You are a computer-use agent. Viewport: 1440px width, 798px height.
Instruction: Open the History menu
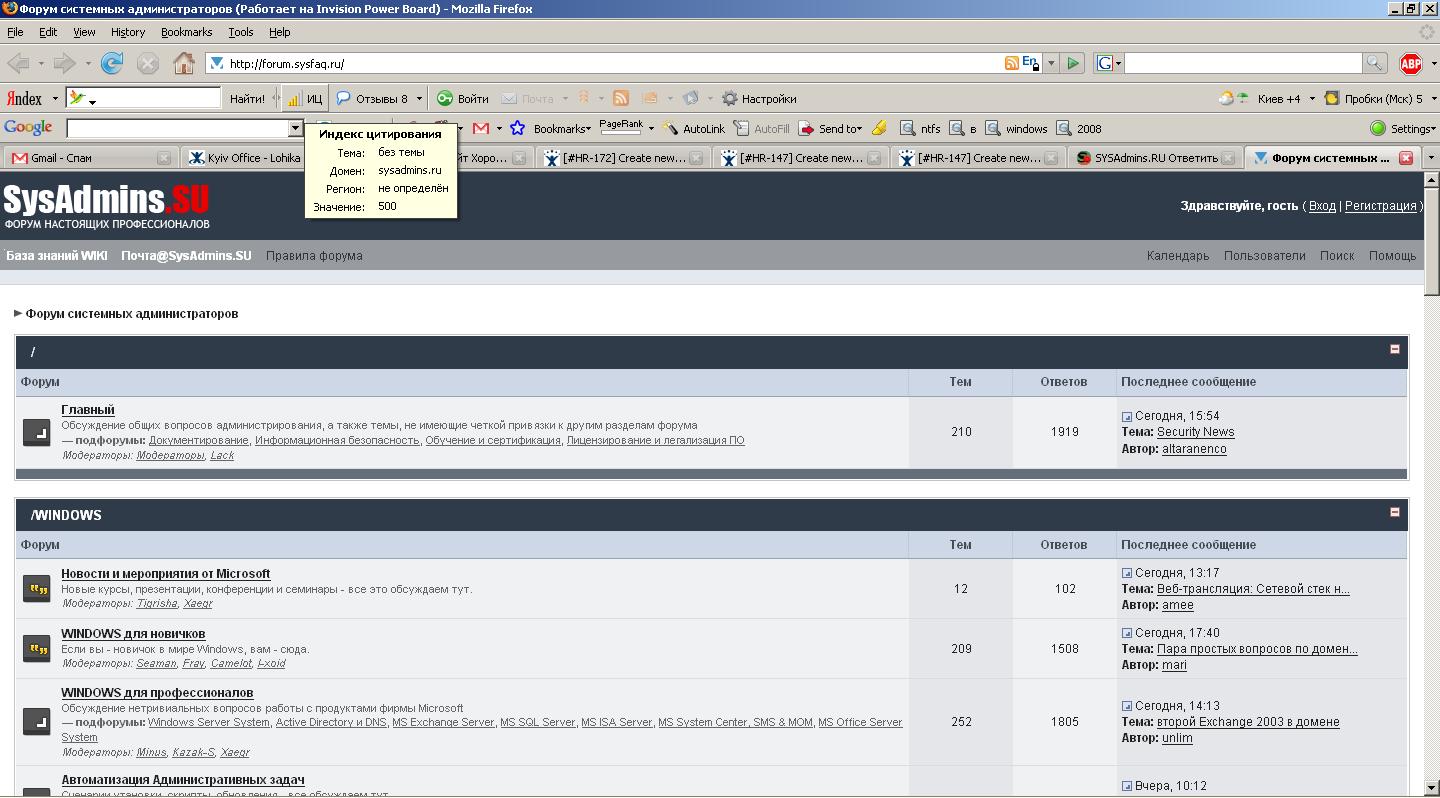point(128,32)
